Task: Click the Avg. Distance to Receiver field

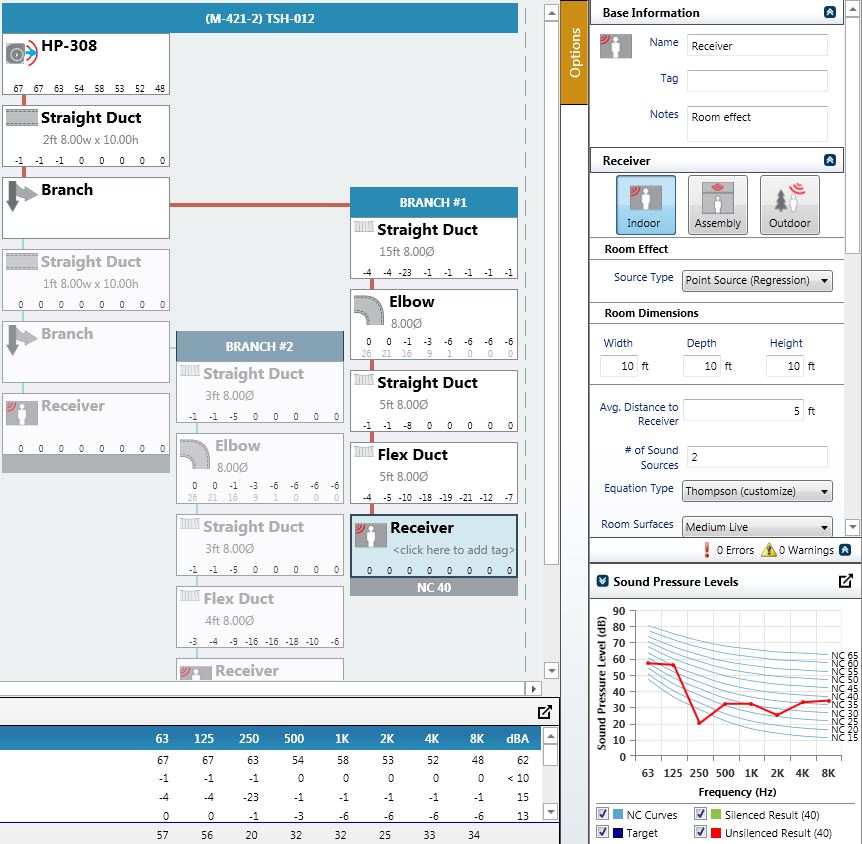Action: 743,411
